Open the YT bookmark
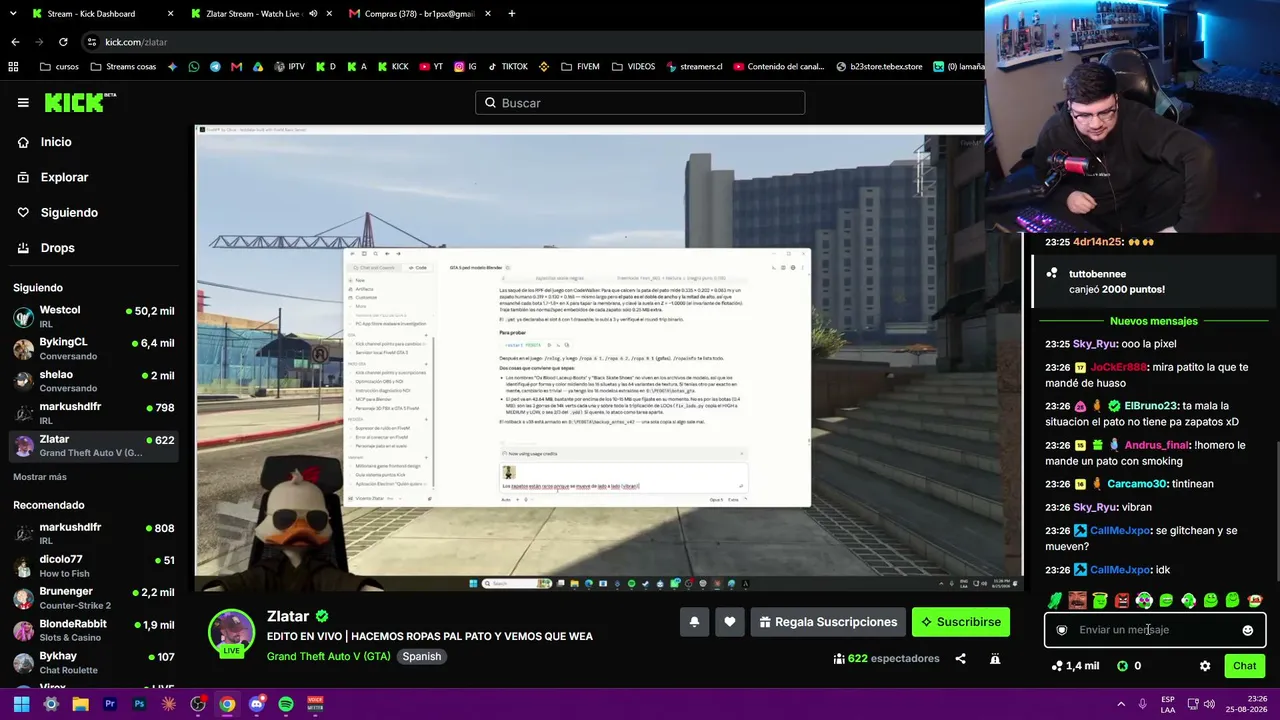 click(x=431, y=67)
